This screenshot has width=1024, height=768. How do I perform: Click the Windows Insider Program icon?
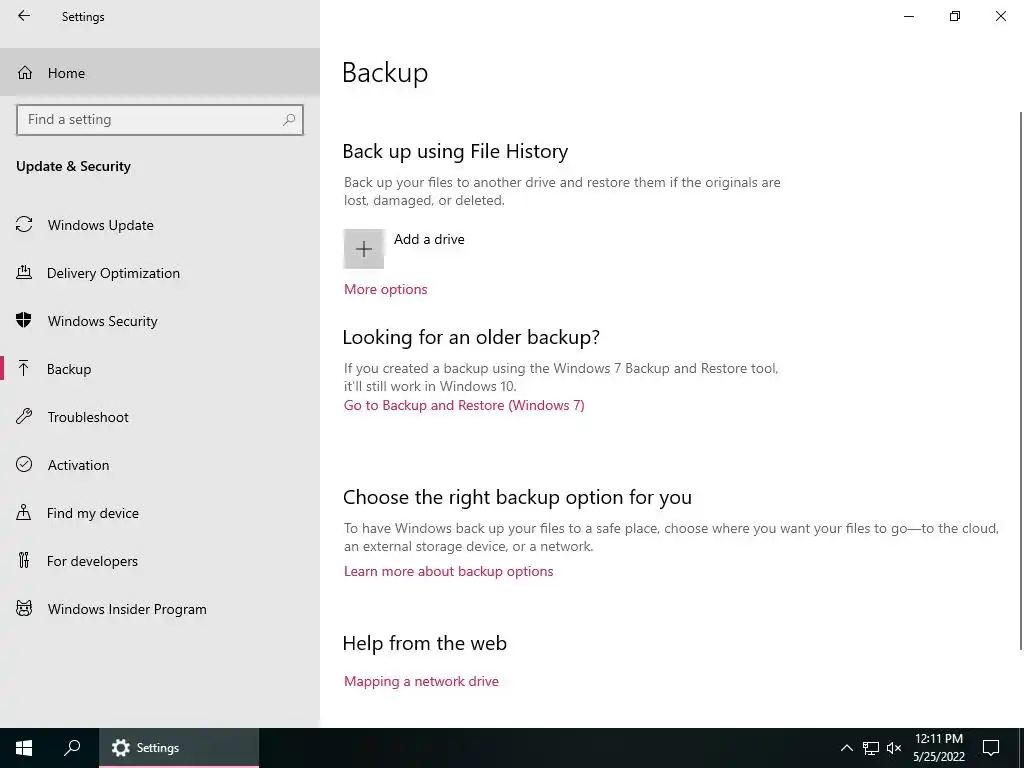(x=24, y=609)
